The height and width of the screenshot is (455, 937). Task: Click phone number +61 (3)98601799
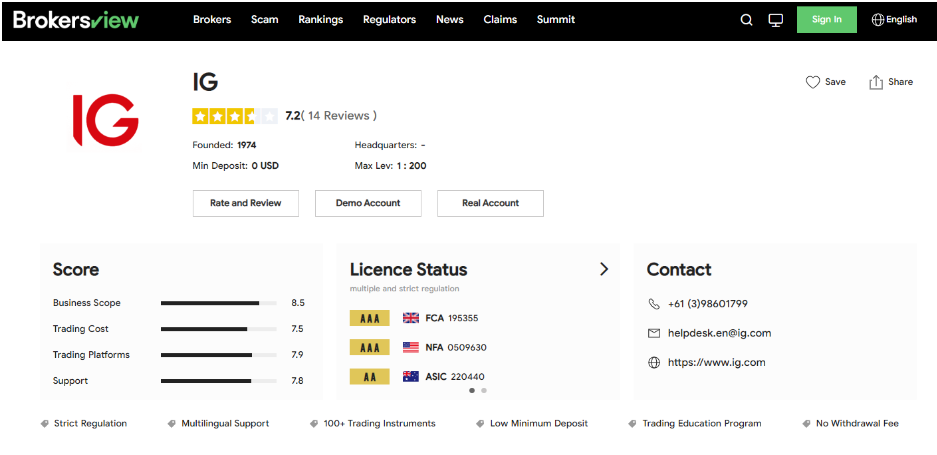click(708, 304)
